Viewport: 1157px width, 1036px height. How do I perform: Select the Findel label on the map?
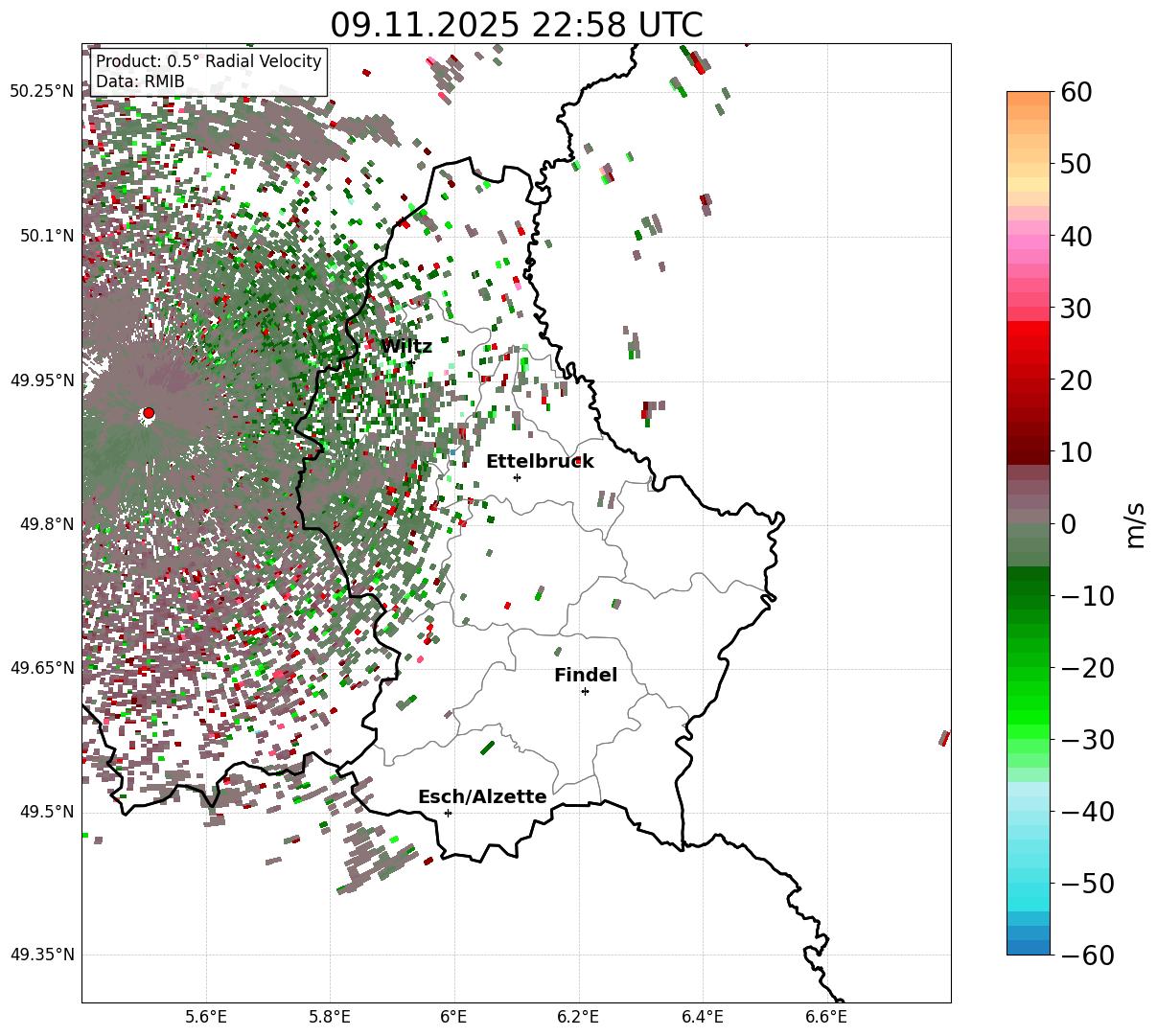pos(586,675)
